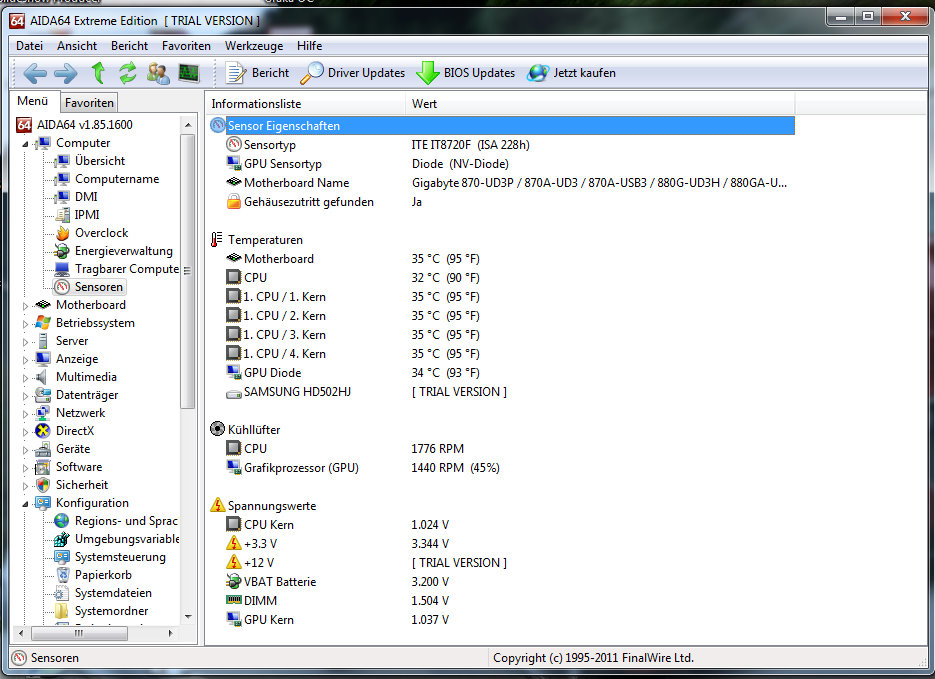935x679 pixels.
Task: Click the back navigation arrow
Action: (x=35, y=73)
